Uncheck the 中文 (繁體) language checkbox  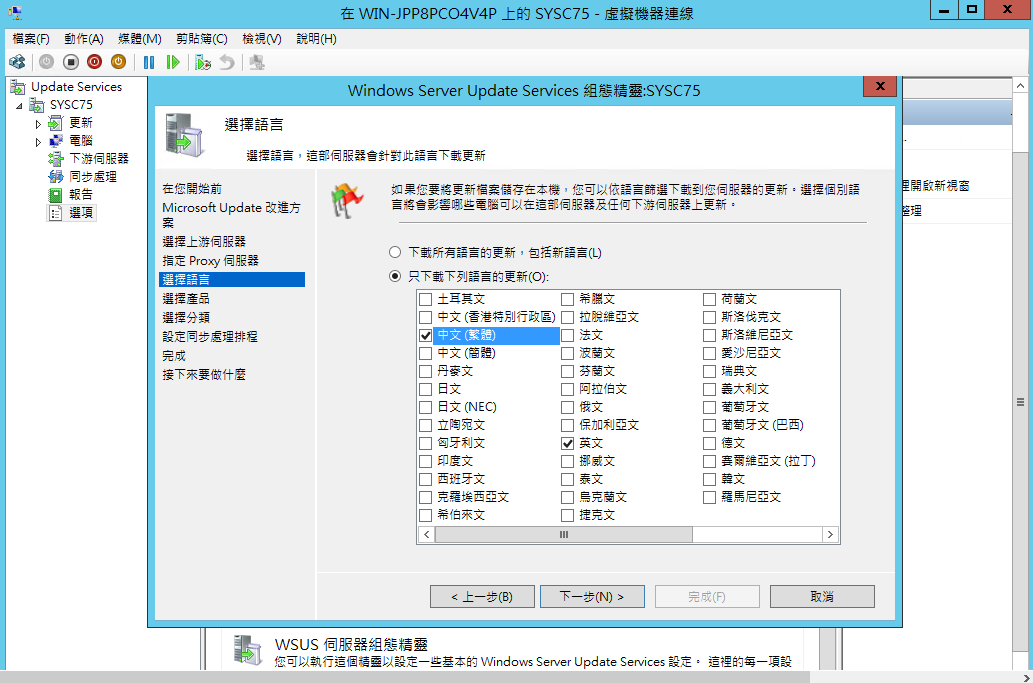[426, 335]
